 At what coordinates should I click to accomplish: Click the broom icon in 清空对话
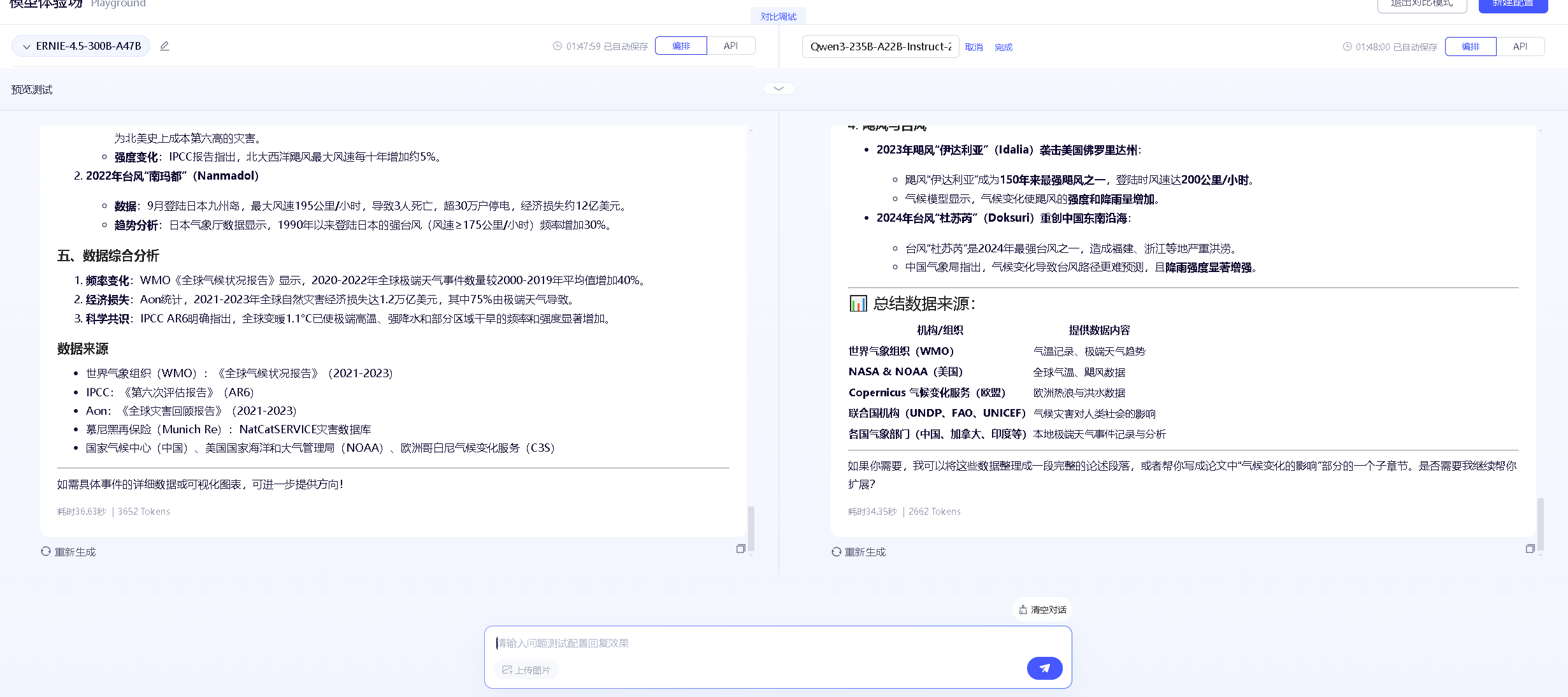pos(1023,610)
